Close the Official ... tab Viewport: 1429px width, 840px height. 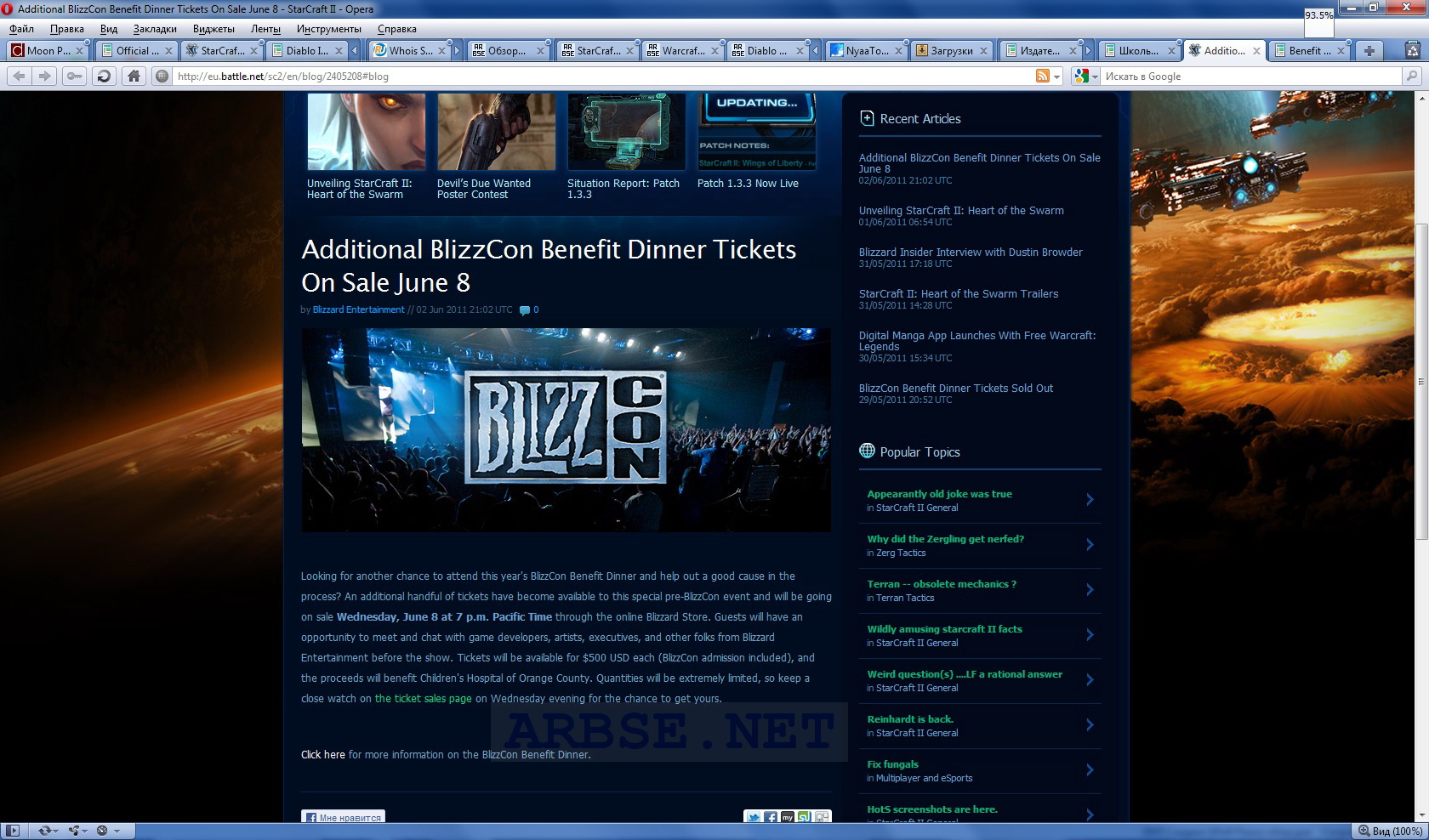click(168, 51)
